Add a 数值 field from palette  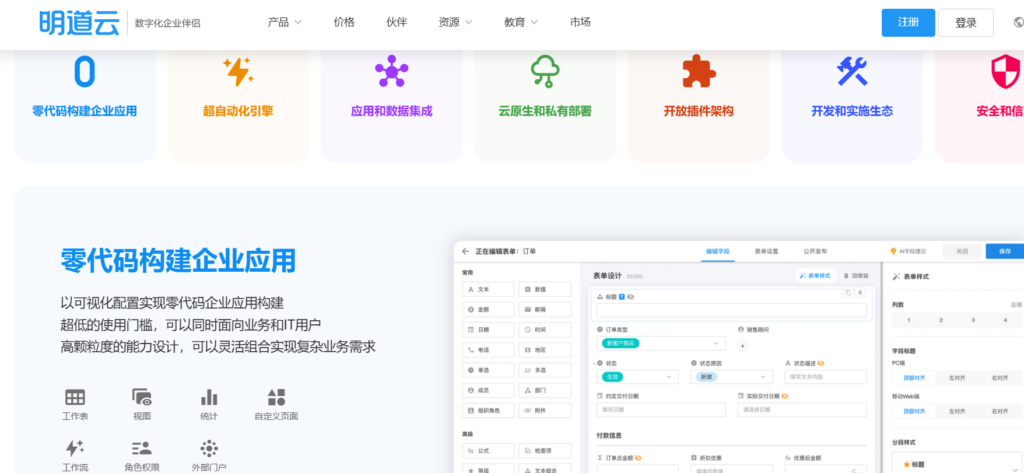tap(545, 289)
